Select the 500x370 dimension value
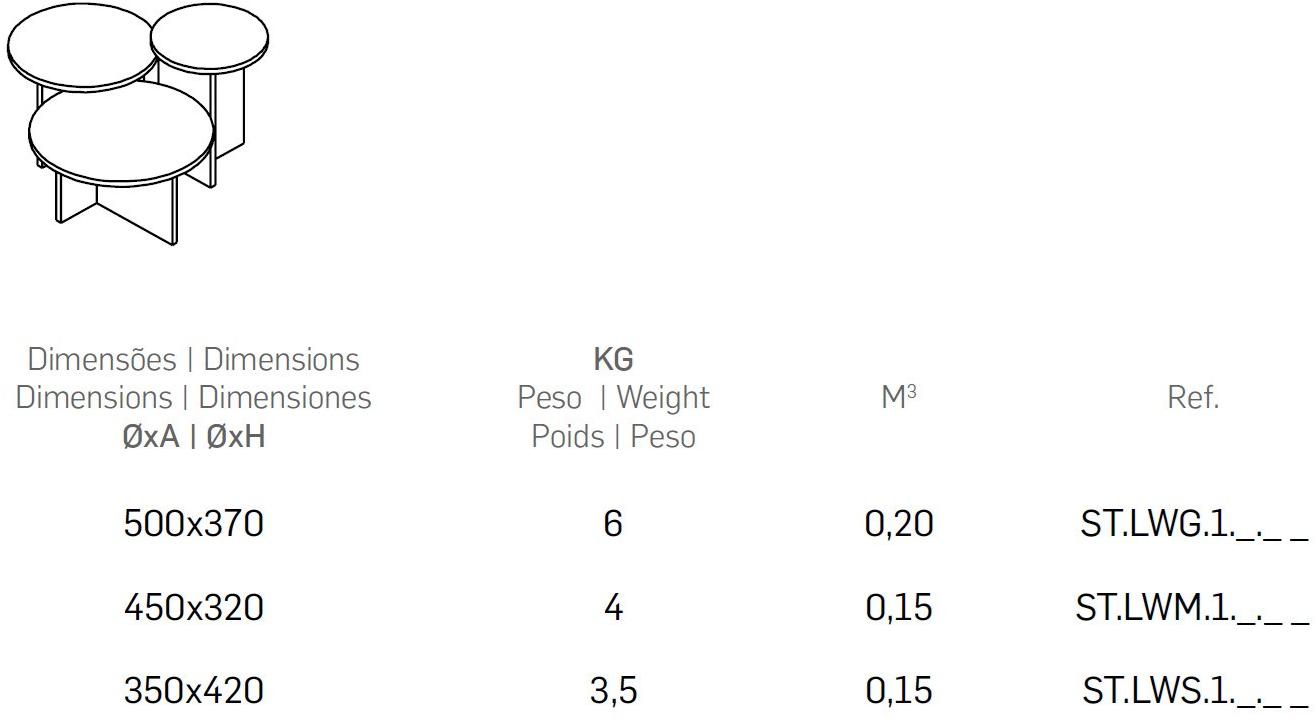This screenshot has height=723, width=1316. coord(193,524)
